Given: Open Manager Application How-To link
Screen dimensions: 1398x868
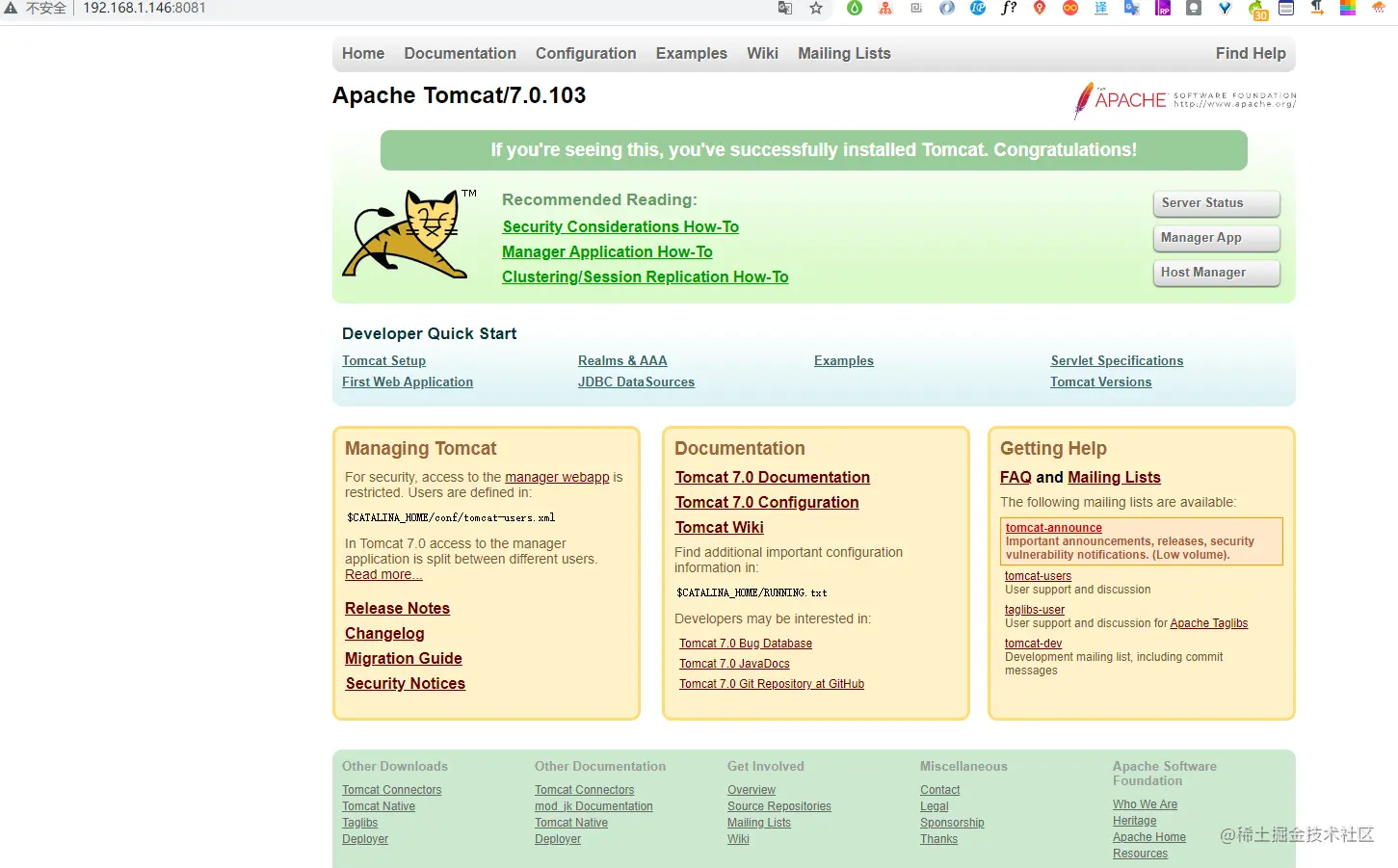Looking at the screenshot, I should [607, 251].
